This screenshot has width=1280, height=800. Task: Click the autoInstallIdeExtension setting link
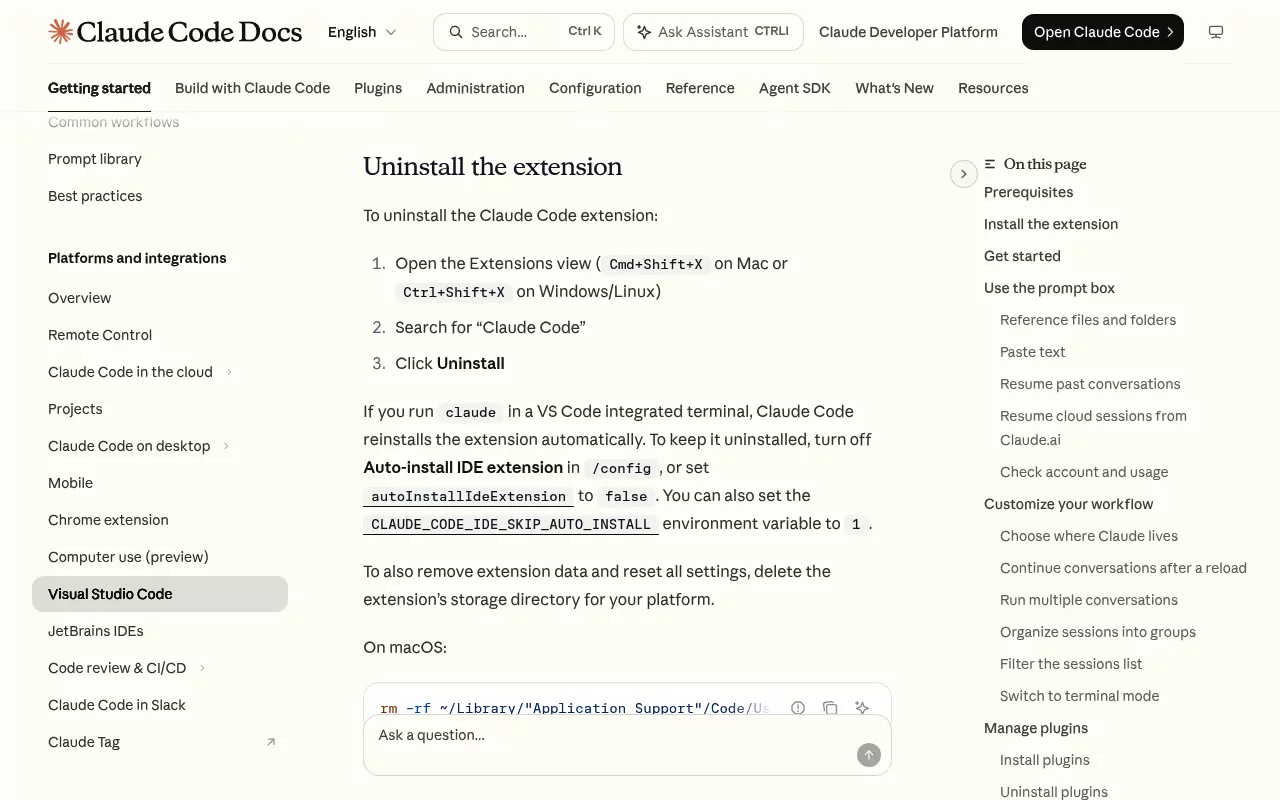click(x=468, y=496)
